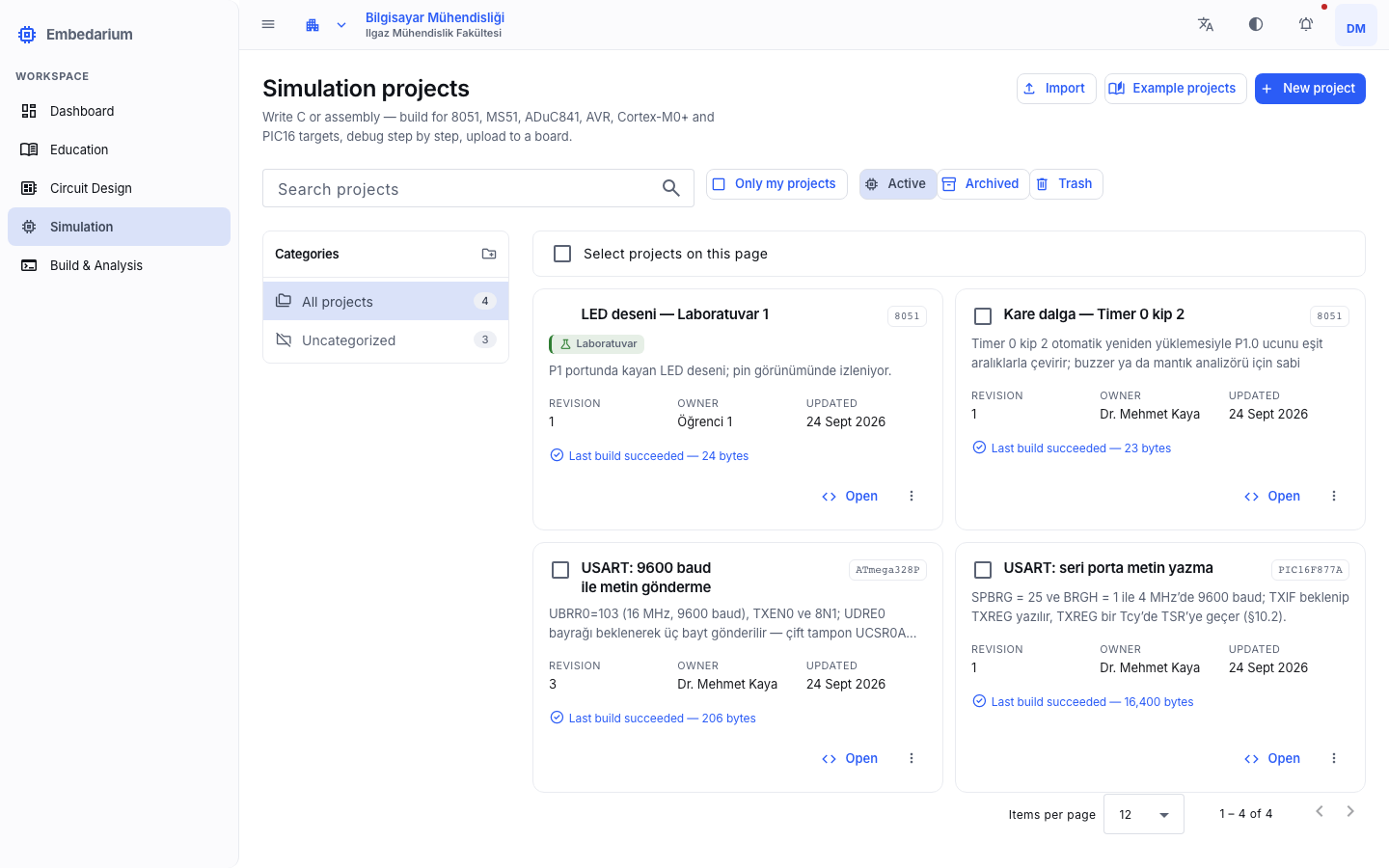Click the search magnifier icon

pos(671,188)
